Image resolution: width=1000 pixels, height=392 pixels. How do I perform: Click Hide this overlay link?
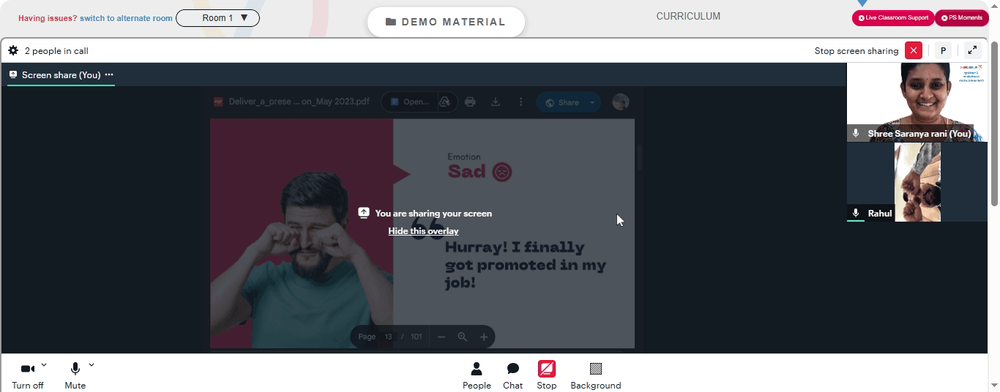[423, 231]
